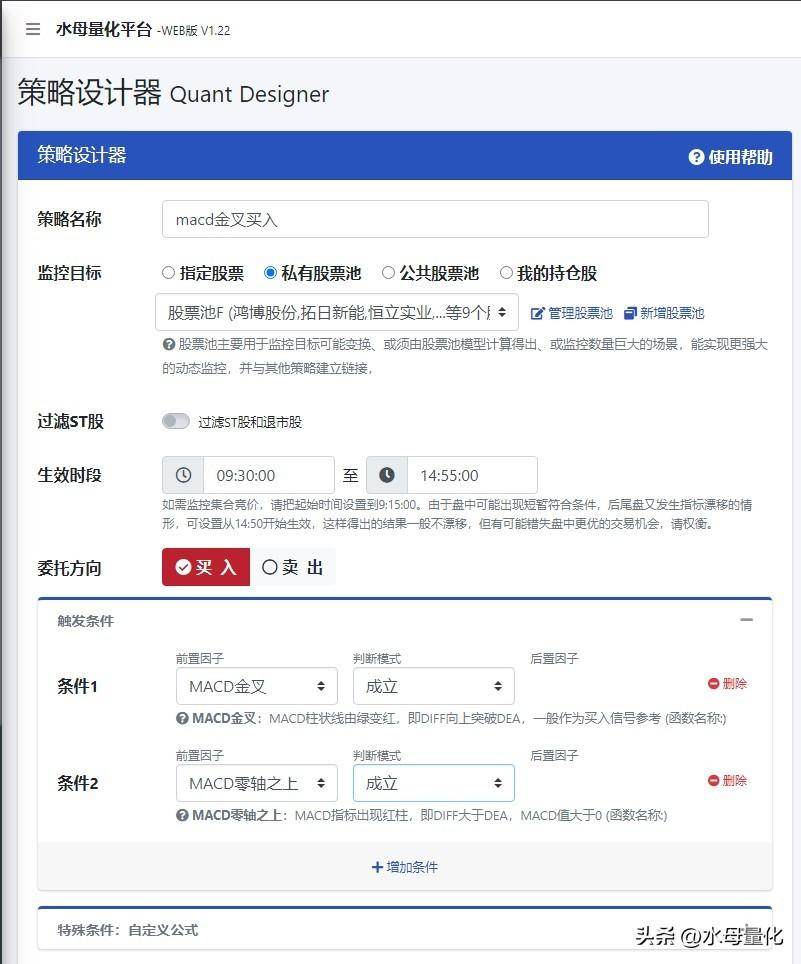Open the 条件1 MACD金叉 factor dropdown

257,686
